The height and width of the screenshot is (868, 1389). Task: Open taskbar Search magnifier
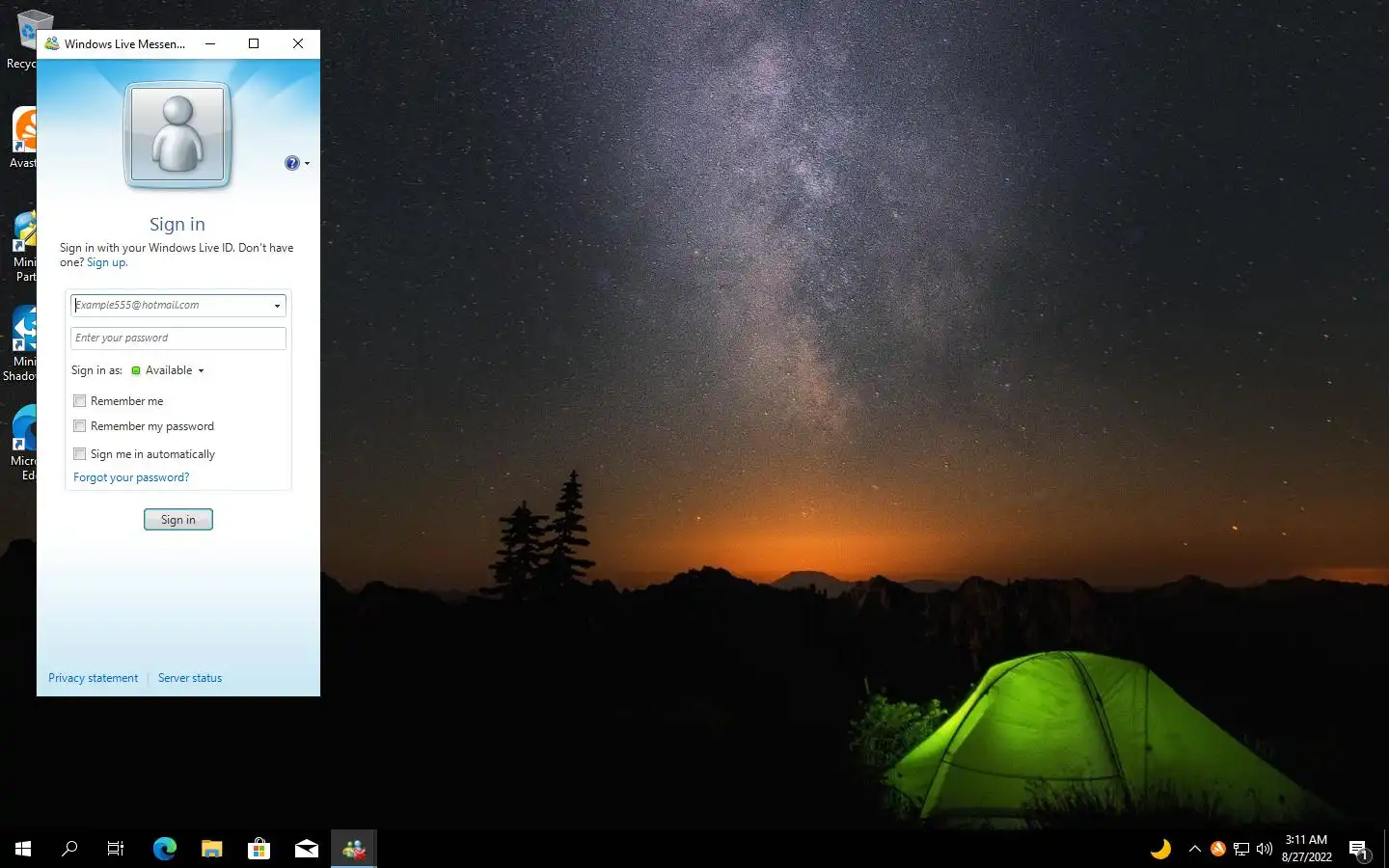point(69,849)
